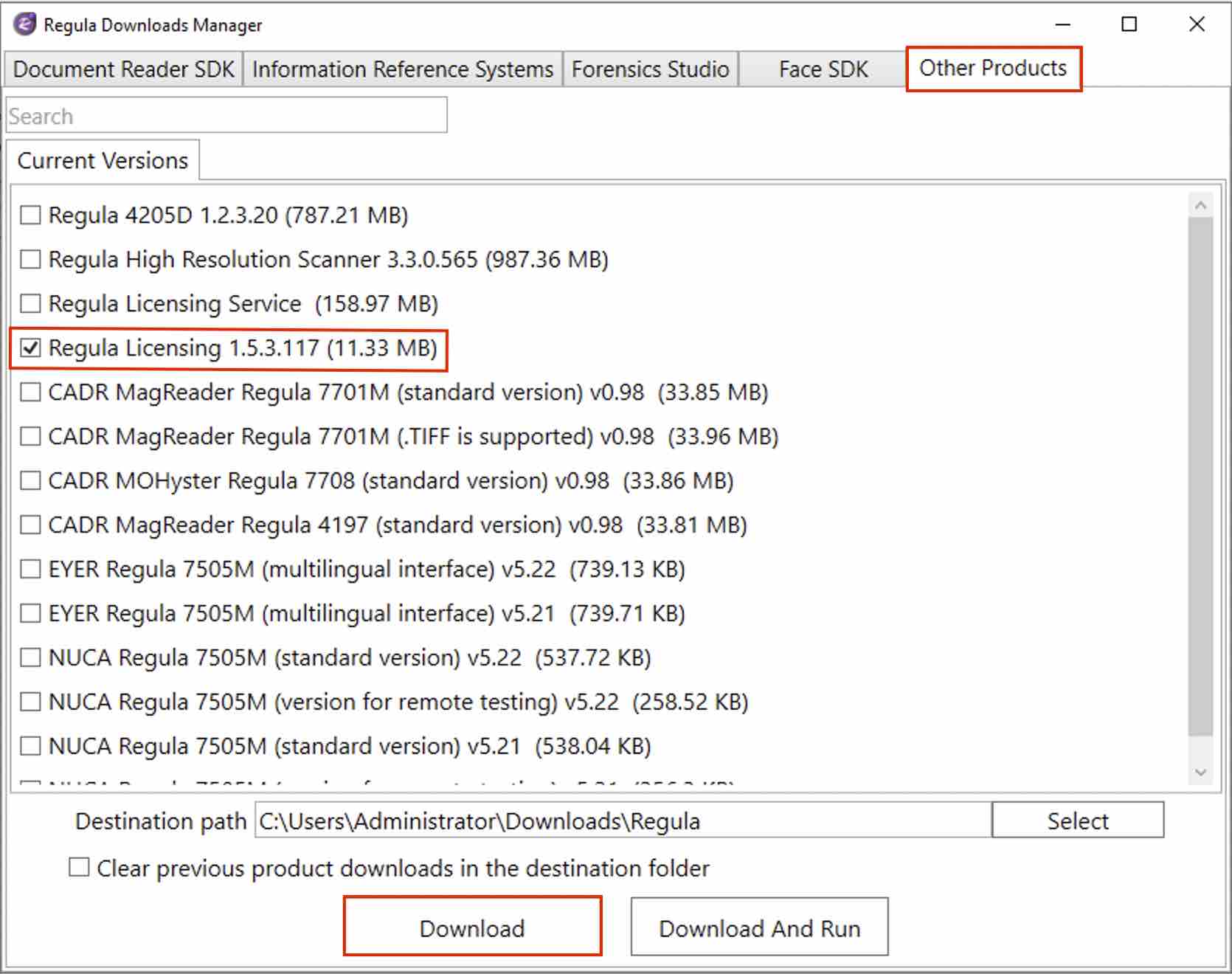The width and height of the screenshot is (1232, 974).
Task: Uncheck Regula Licensing 1.5.3.117 checkbox
Action: pyautogui.click(x=30, y=348)
